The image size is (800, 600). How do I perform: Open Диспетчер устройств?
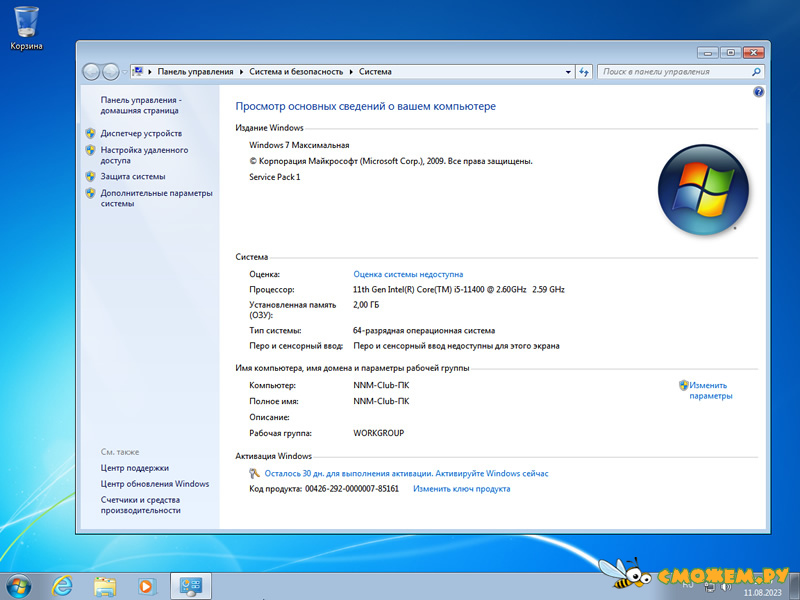(141, 133)
